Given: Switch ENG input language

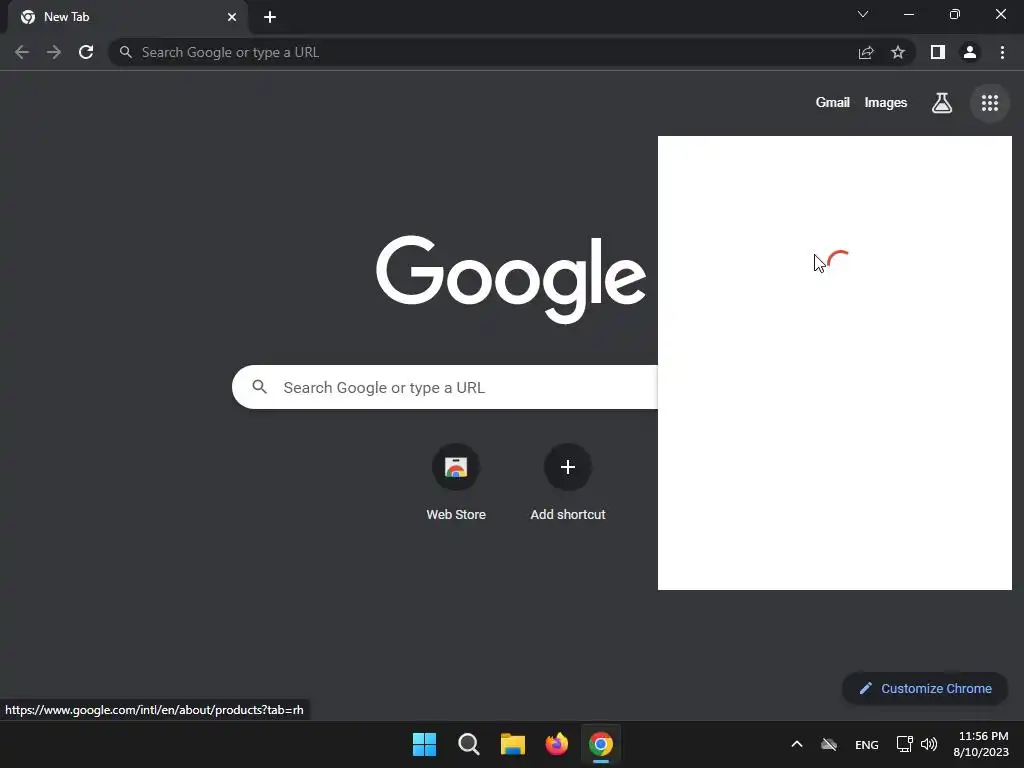Looking at the screenshot, I should [867, 744].
